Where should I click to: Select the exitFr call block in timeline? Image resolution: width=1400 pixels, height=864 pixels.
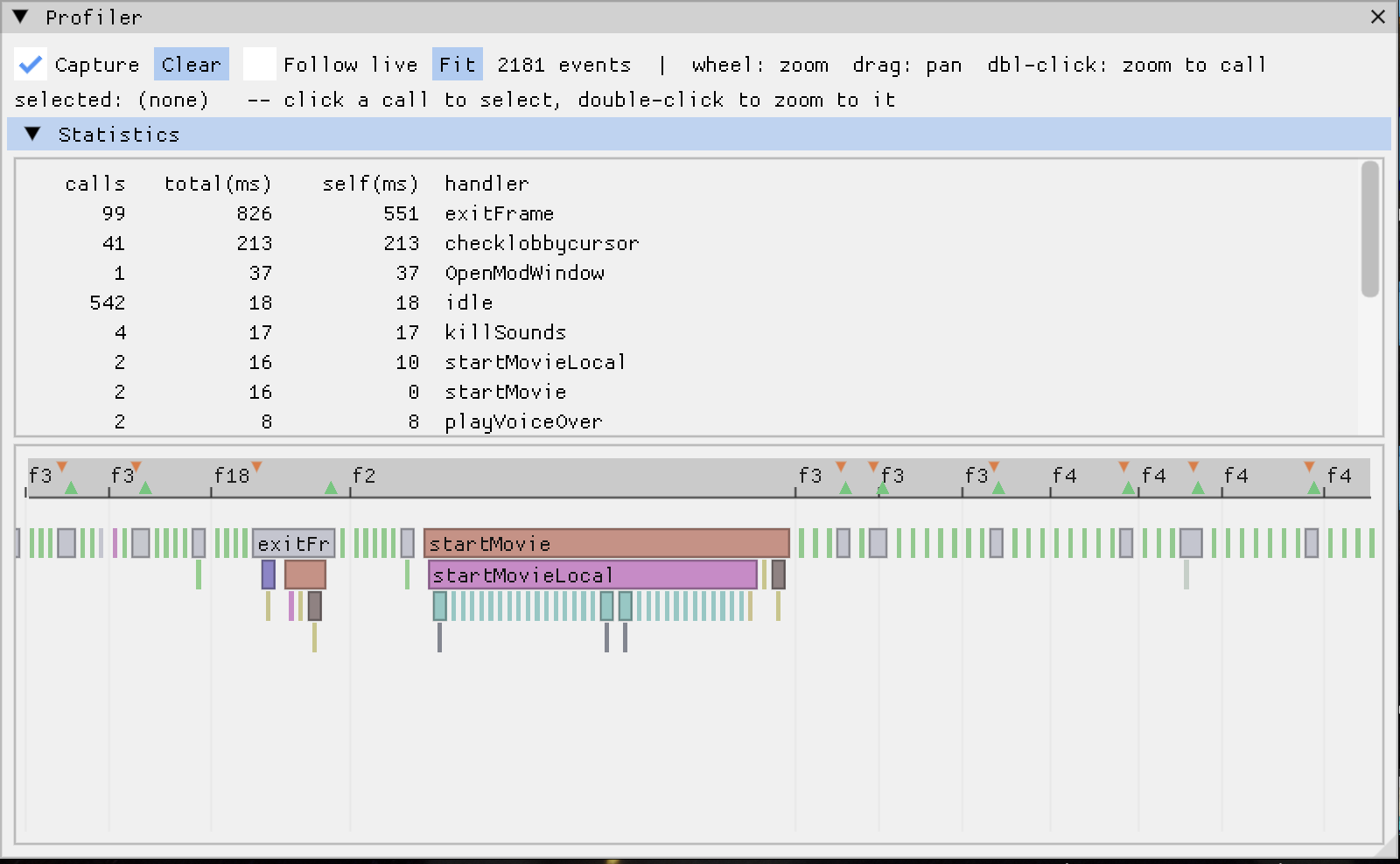[294, 543]
